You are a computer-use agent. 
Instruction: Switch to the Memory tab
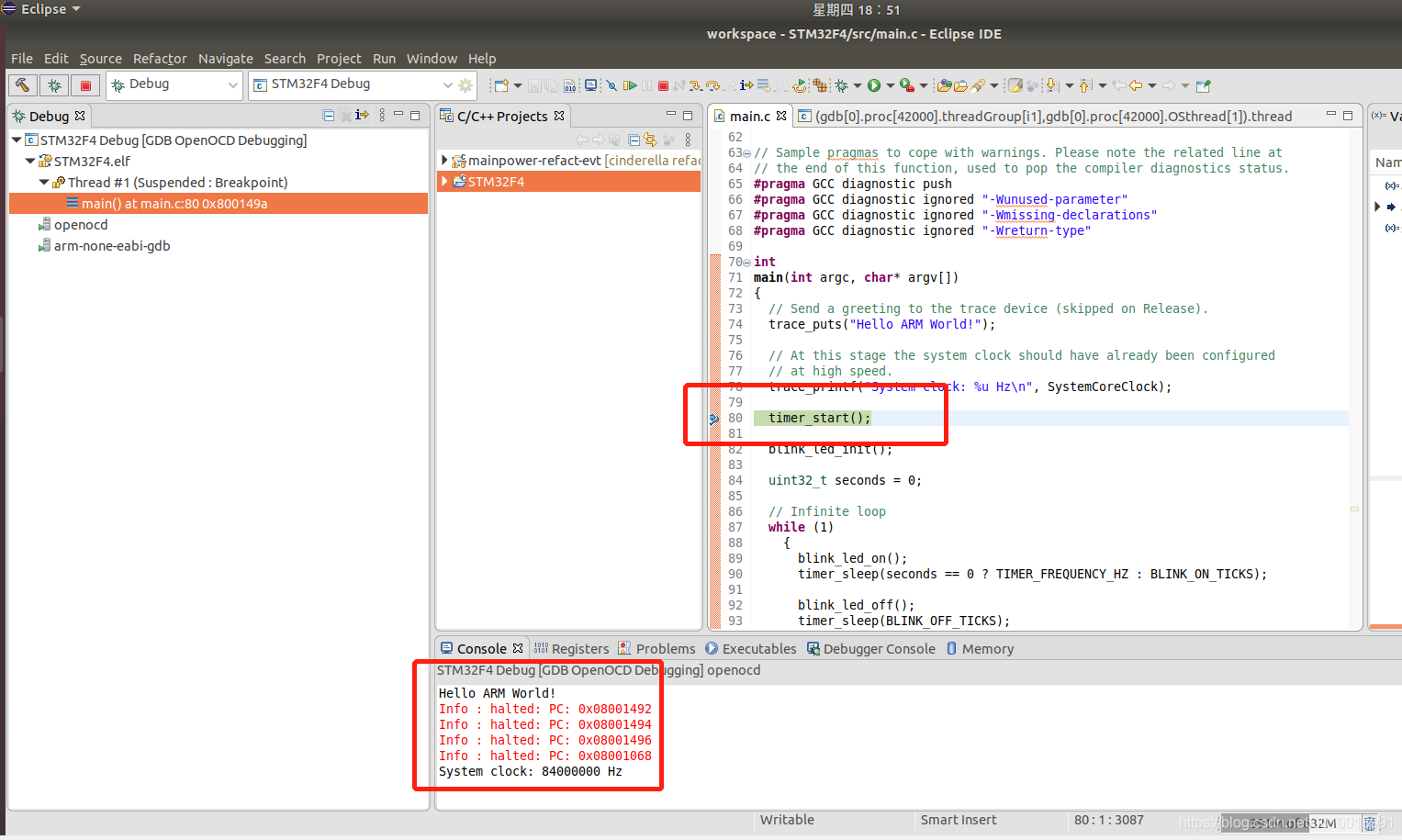[x=980, y=649]
